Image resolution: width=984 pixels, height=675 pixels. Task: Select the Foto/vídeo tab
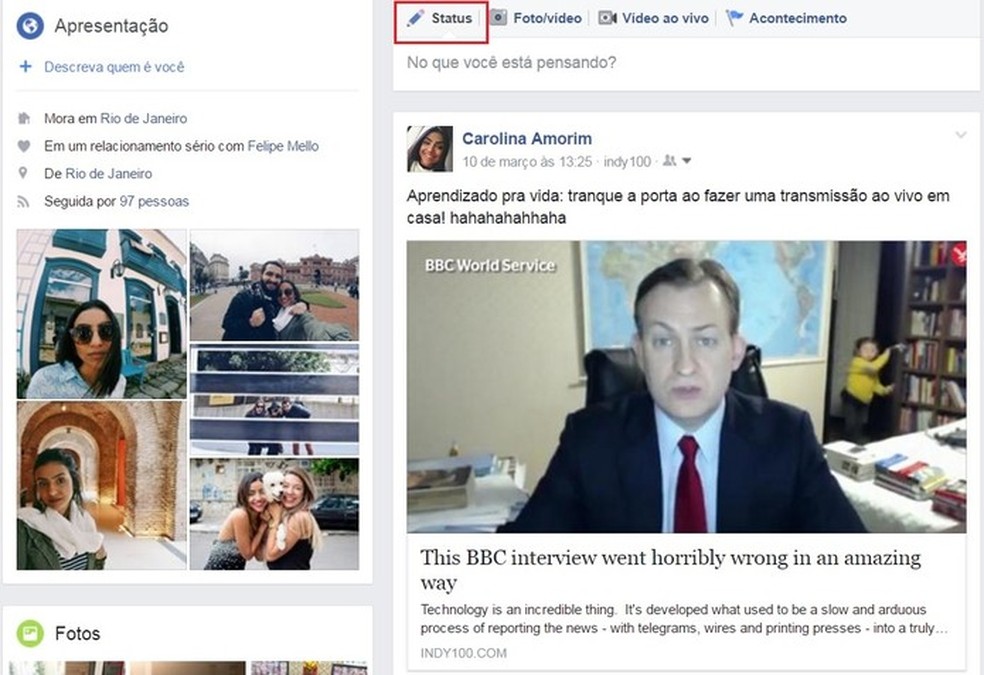coord(537,18)
